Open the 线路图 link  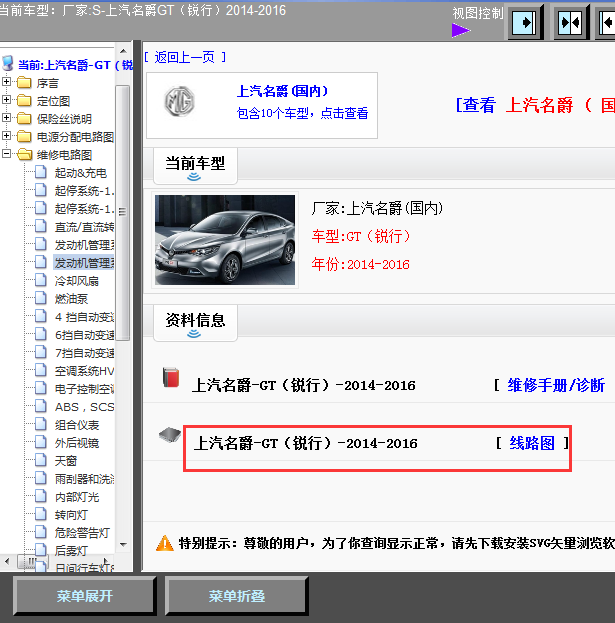point(532,443)
